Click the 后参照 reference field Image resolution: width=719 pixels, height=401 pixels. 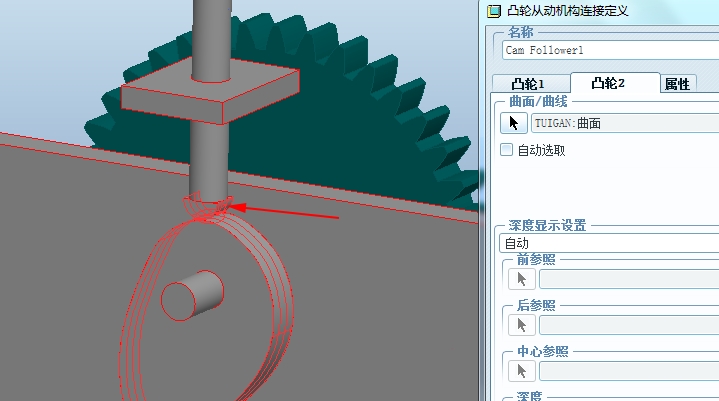(x=629, y=325)
